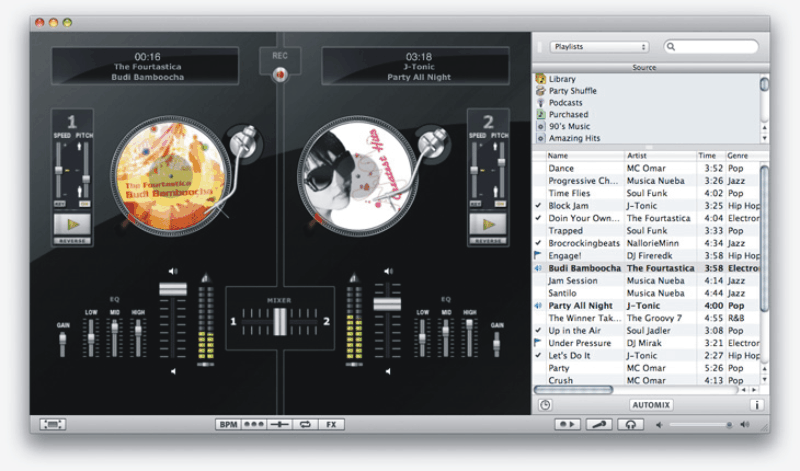800x471 pixels.
Task: Click the headphones button in bottom toolbar
Action: coord(629,425)
